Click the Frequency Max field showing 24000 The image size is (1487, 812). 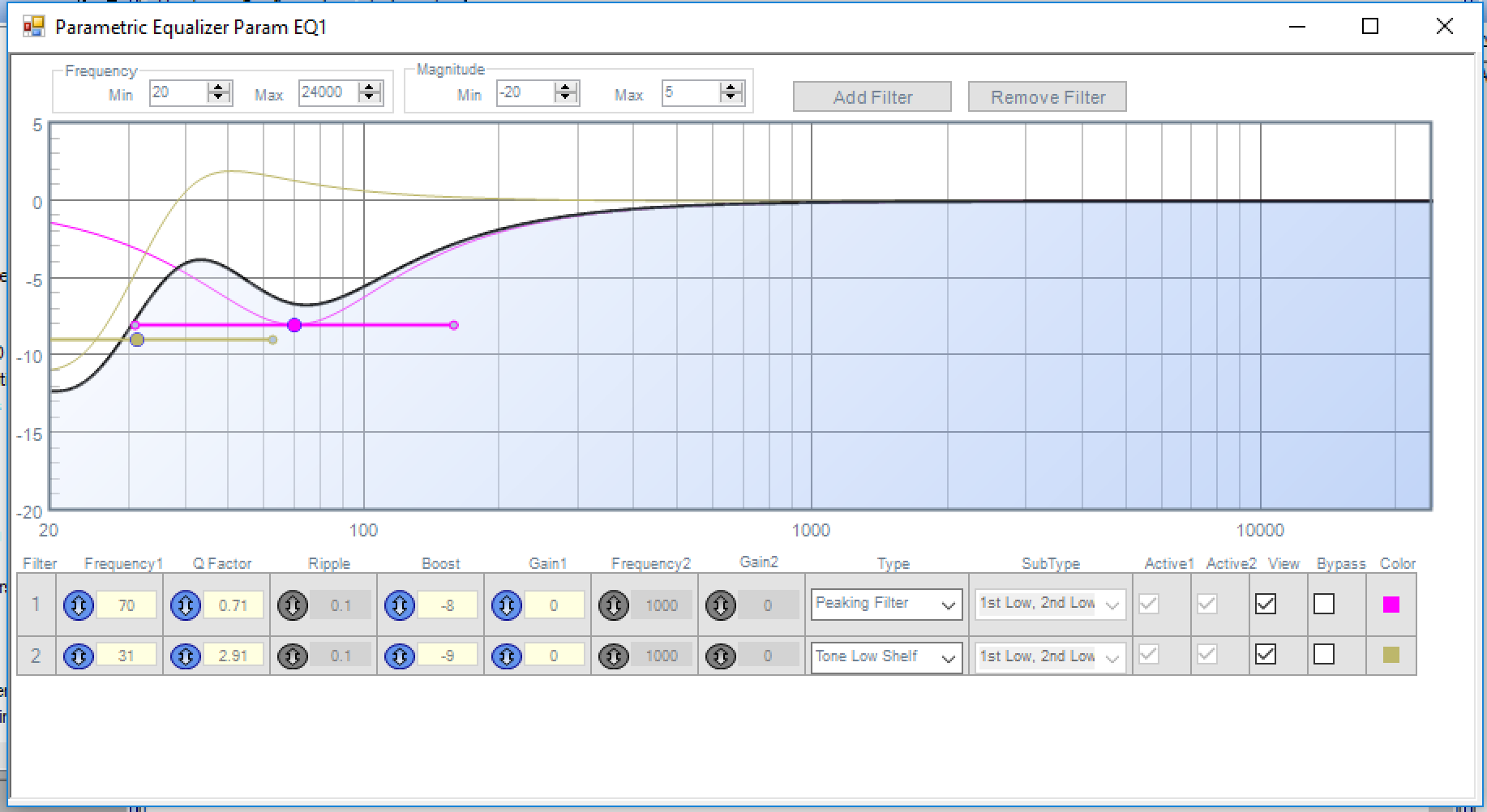point(329,92)
